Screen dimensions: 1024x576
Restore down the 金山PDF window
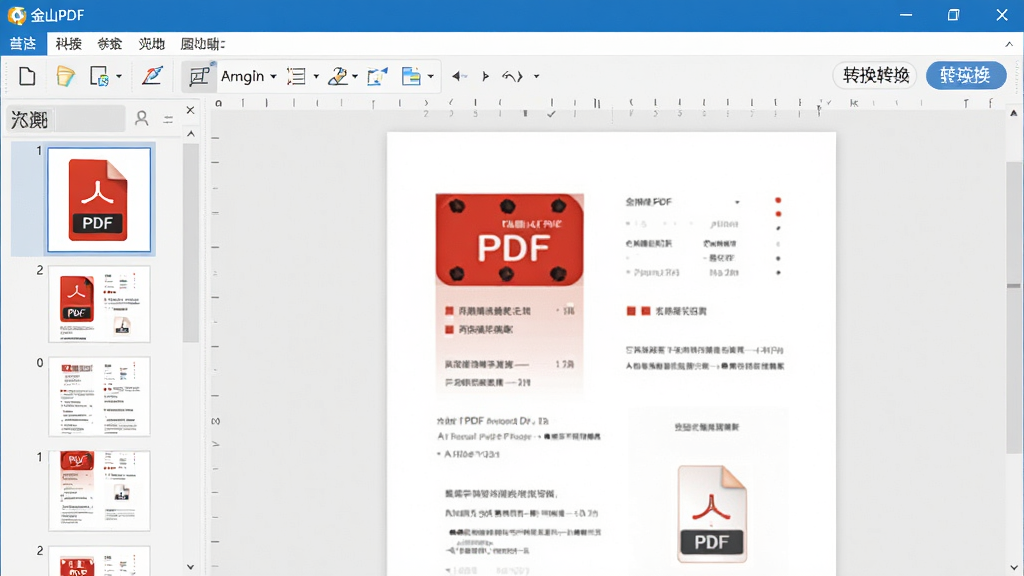click(x=953, y=15)
